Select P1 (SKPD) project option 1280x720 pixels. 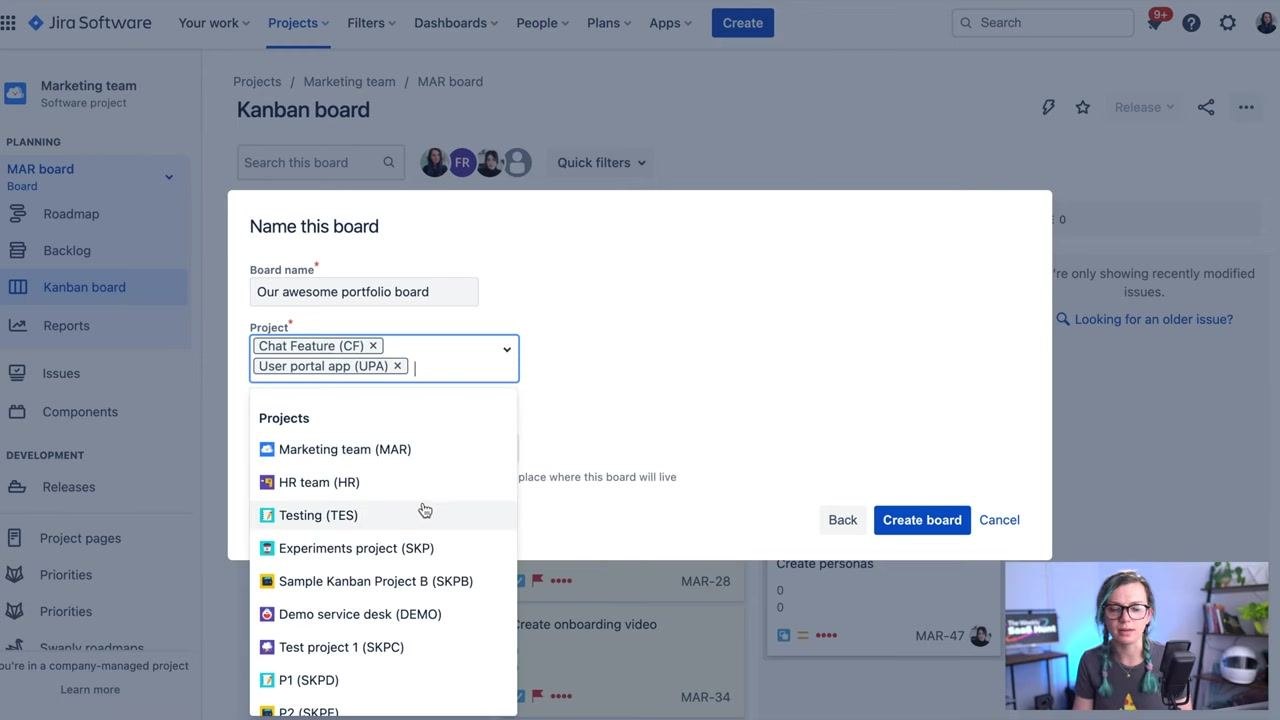click(x=383, y=680)
